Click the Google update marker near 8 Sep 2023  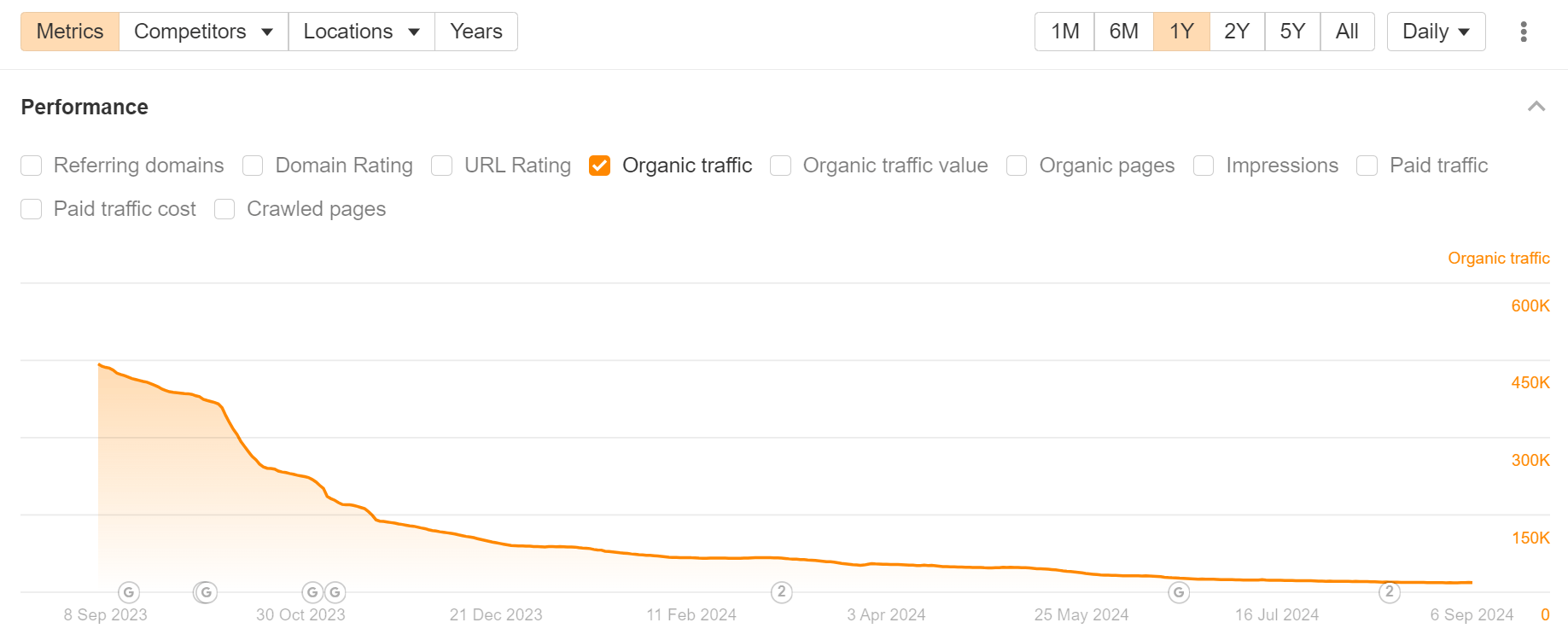(128, 592)
